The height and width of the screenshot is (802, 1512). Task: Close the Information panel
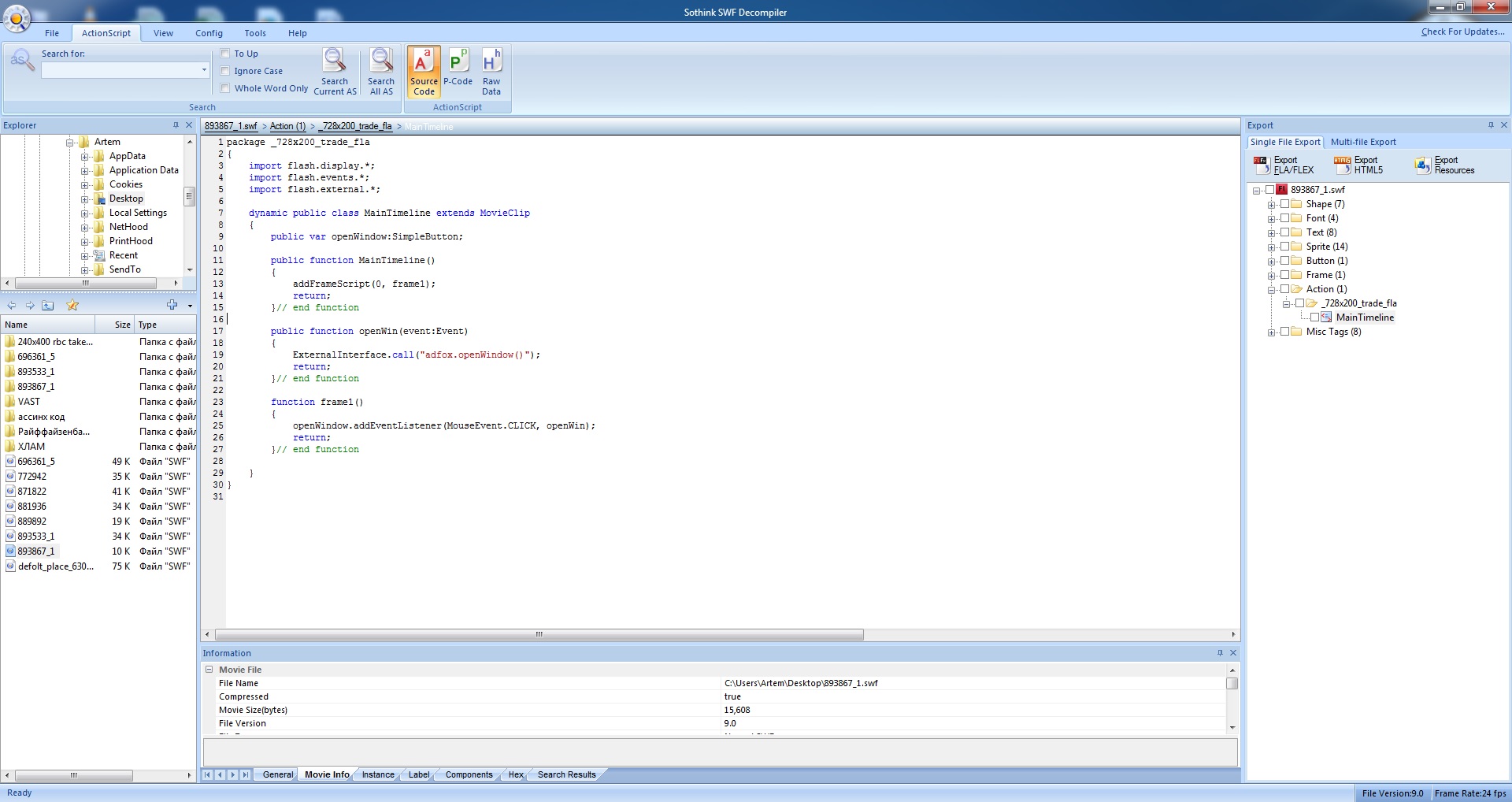(1233, 653)
